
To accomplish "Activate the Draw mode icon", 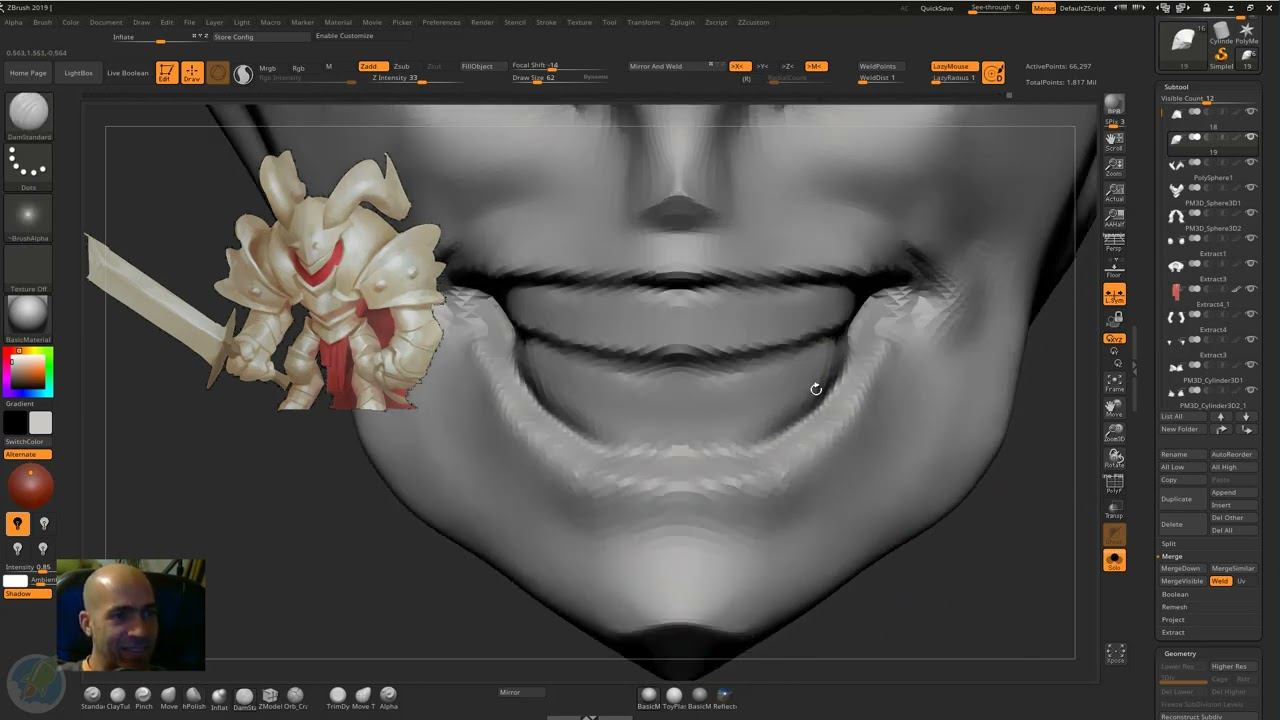I will [x=192, y=73].
